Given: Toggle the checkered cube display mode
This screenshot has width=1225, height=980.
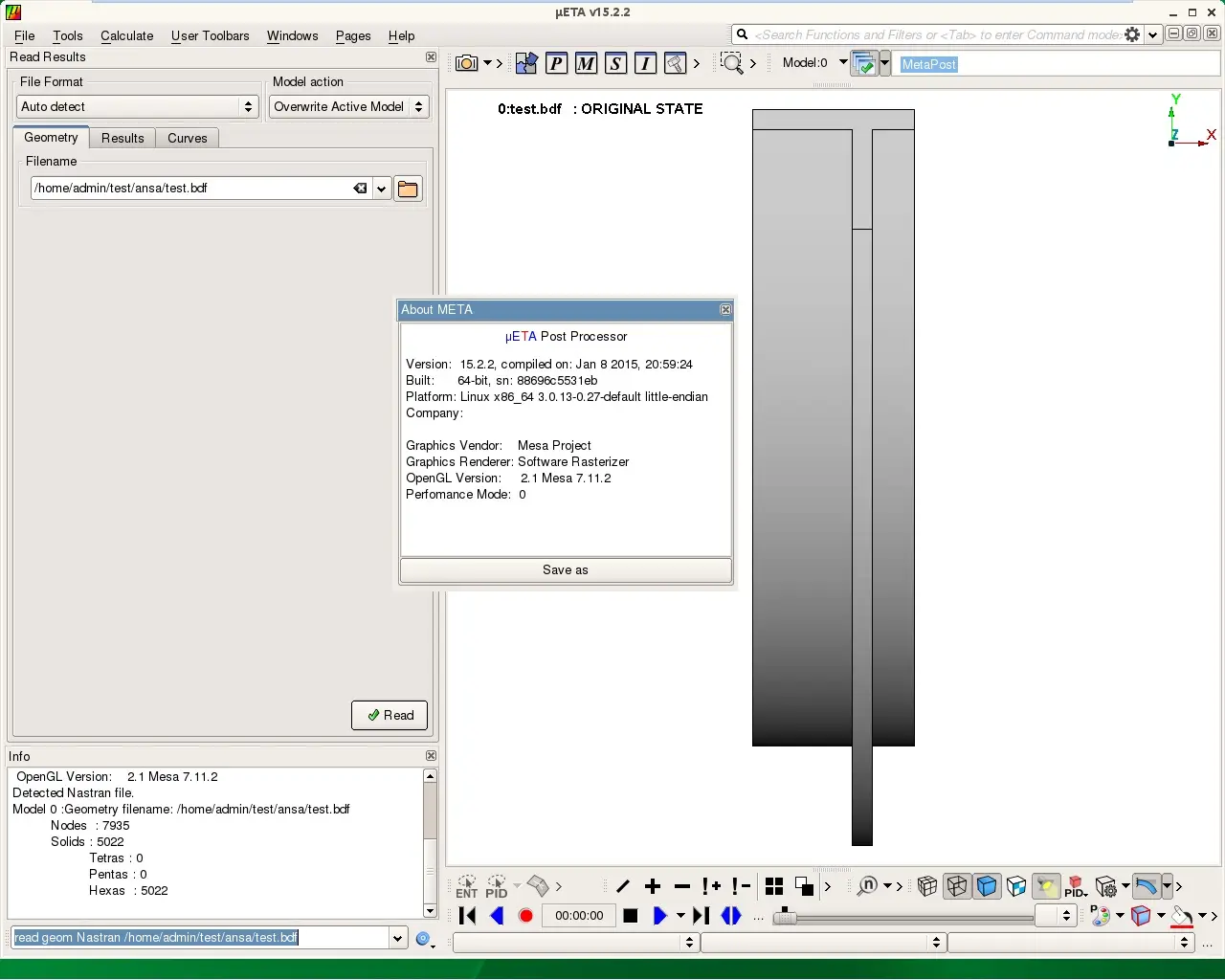Looking at the screenshot, I should click(1016, 886).
